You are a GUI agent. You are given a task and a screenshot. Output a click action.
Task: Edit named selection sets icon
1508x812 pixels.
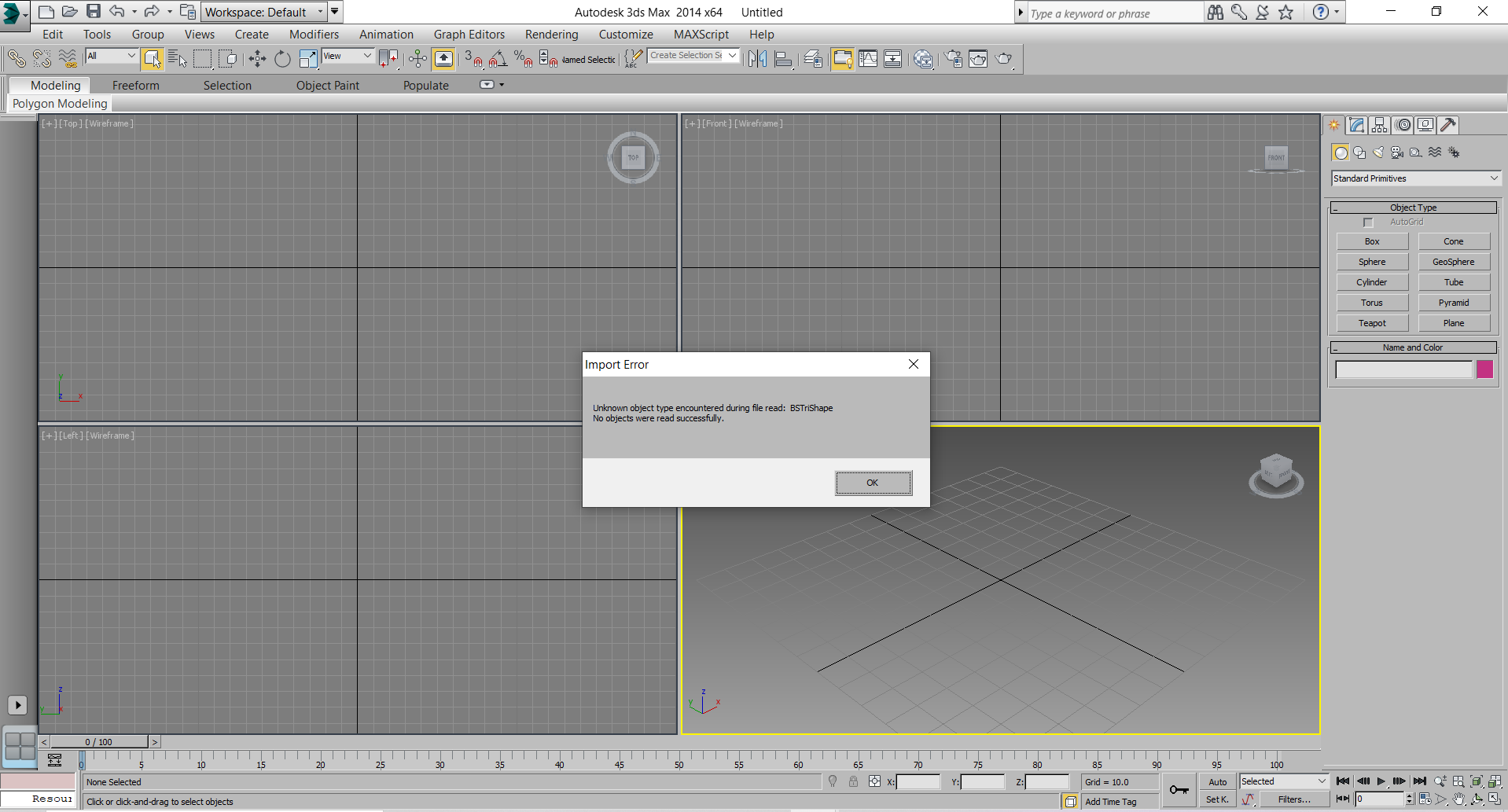coord(633,58)
